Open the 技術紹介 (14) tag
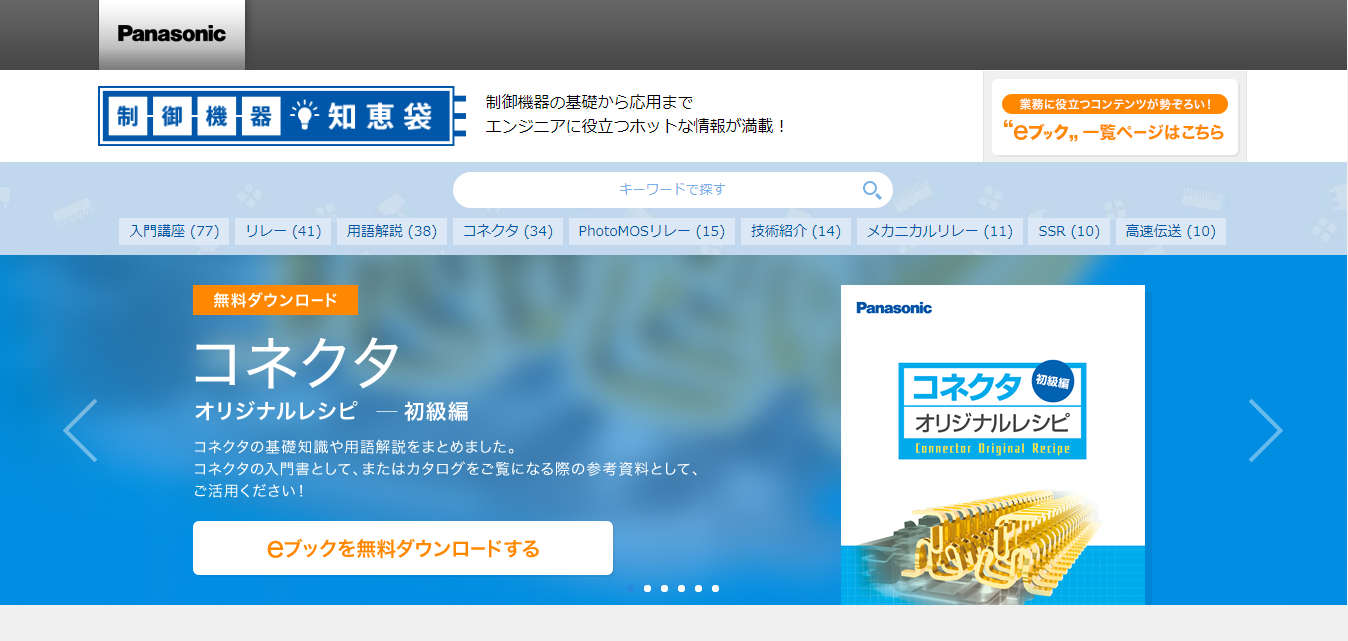The height and width of the screenshot is (641, 1348). coord(796,231)
